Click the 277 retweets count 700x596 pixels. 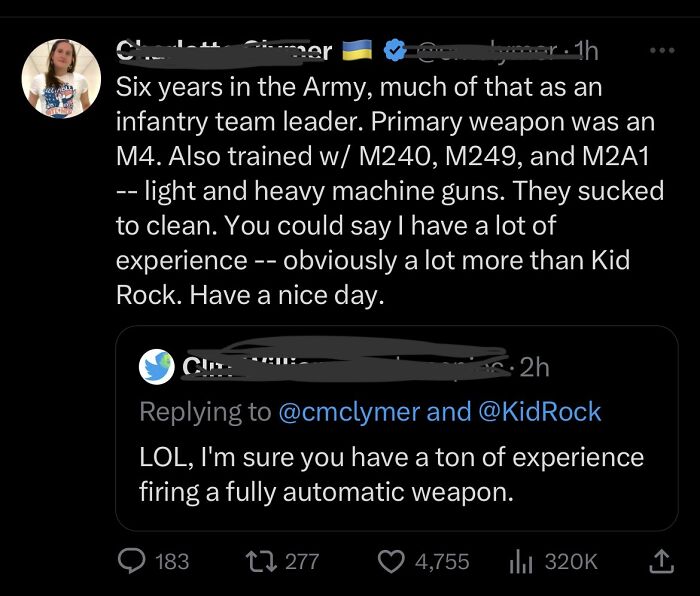[301, 562]
